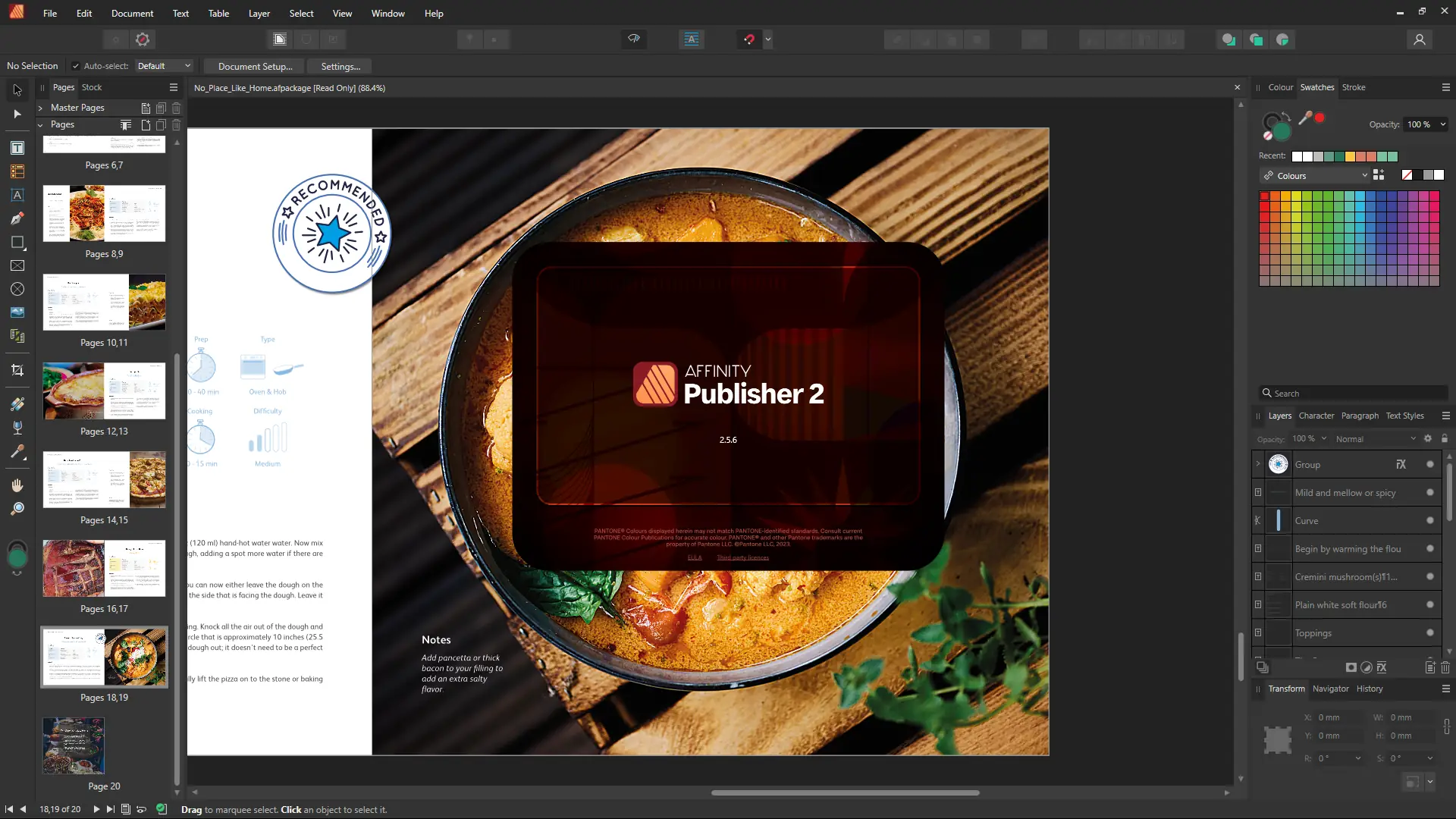The image size is (1456, 819).
Task: Open the Auto-select Default dropdown
Action: coord(163,66)
